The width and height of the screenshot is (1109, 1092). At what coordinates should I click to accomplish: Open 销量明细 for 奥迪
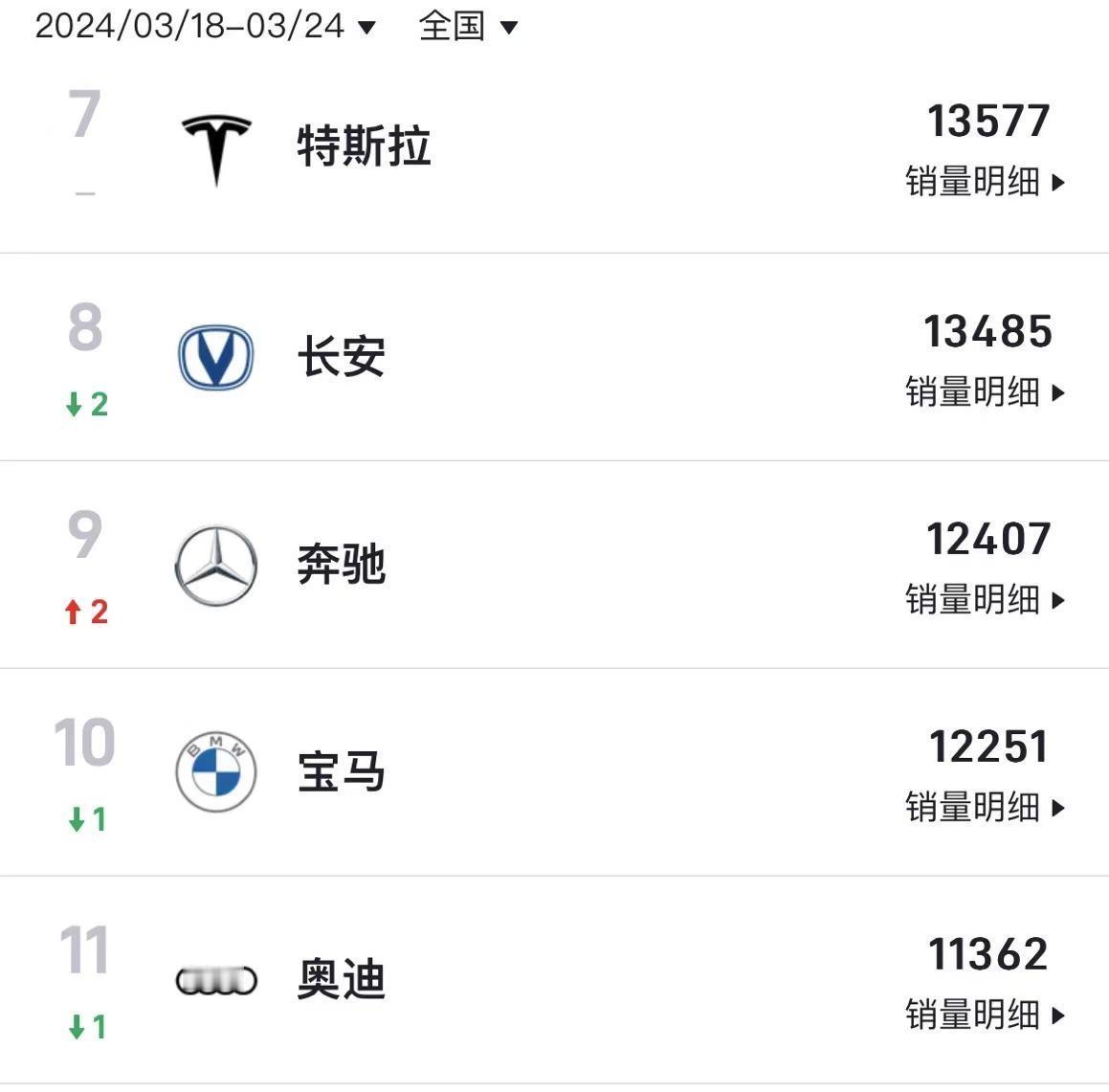(x=986, y=1014)
